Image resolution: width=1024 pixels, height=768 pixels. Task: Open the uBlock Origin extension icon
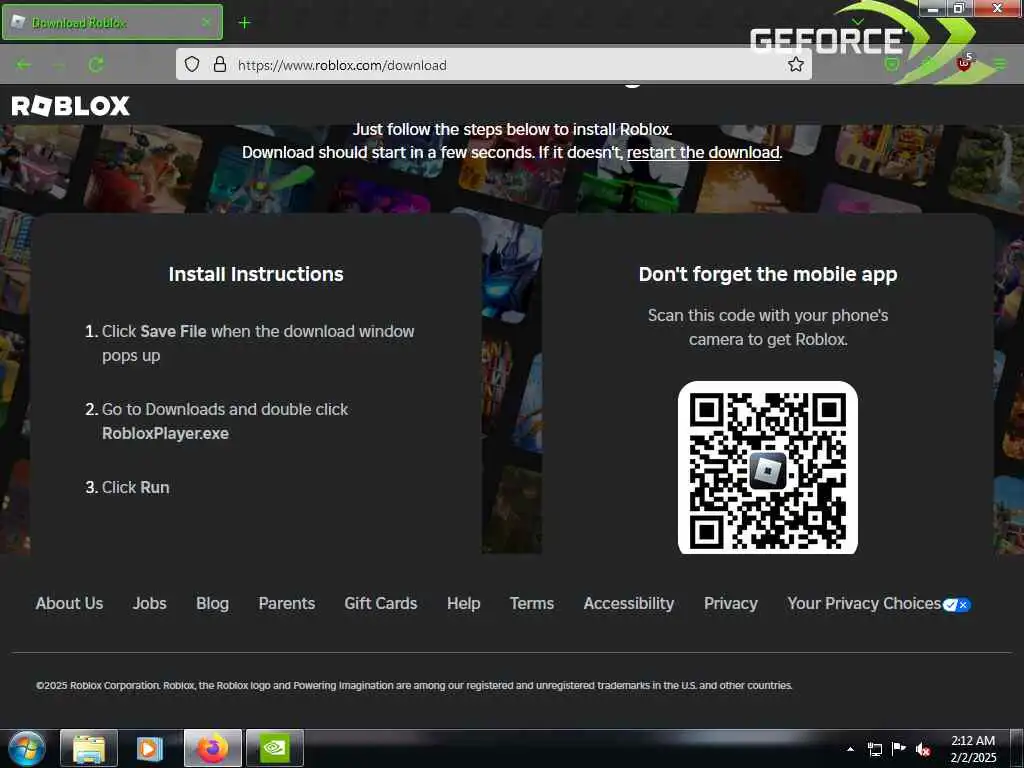coord(964,63)
